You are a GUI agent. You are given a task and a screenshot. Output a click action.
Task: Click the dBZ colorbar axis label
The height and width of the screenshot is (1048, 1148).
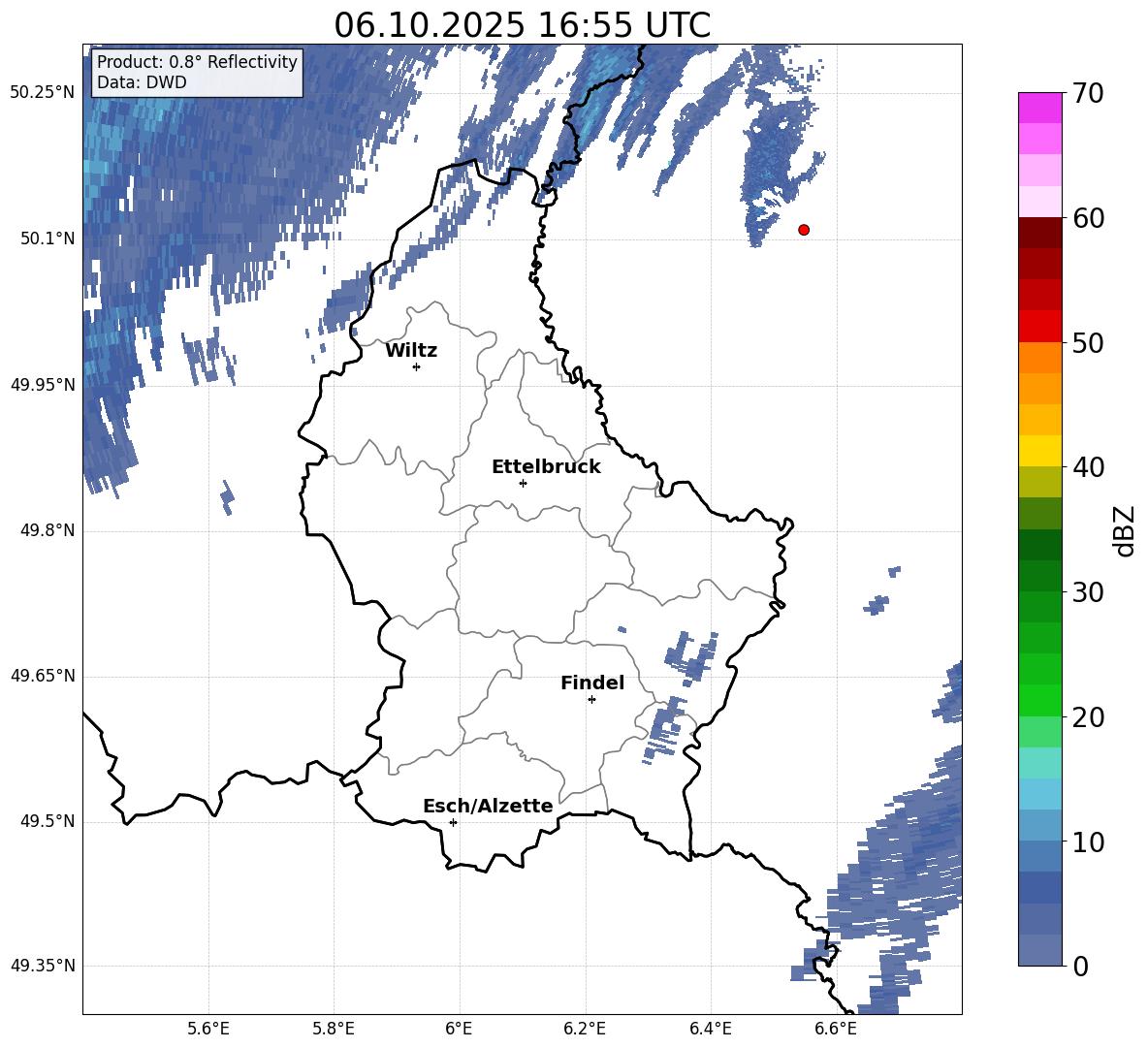[x=1124, y=530]
